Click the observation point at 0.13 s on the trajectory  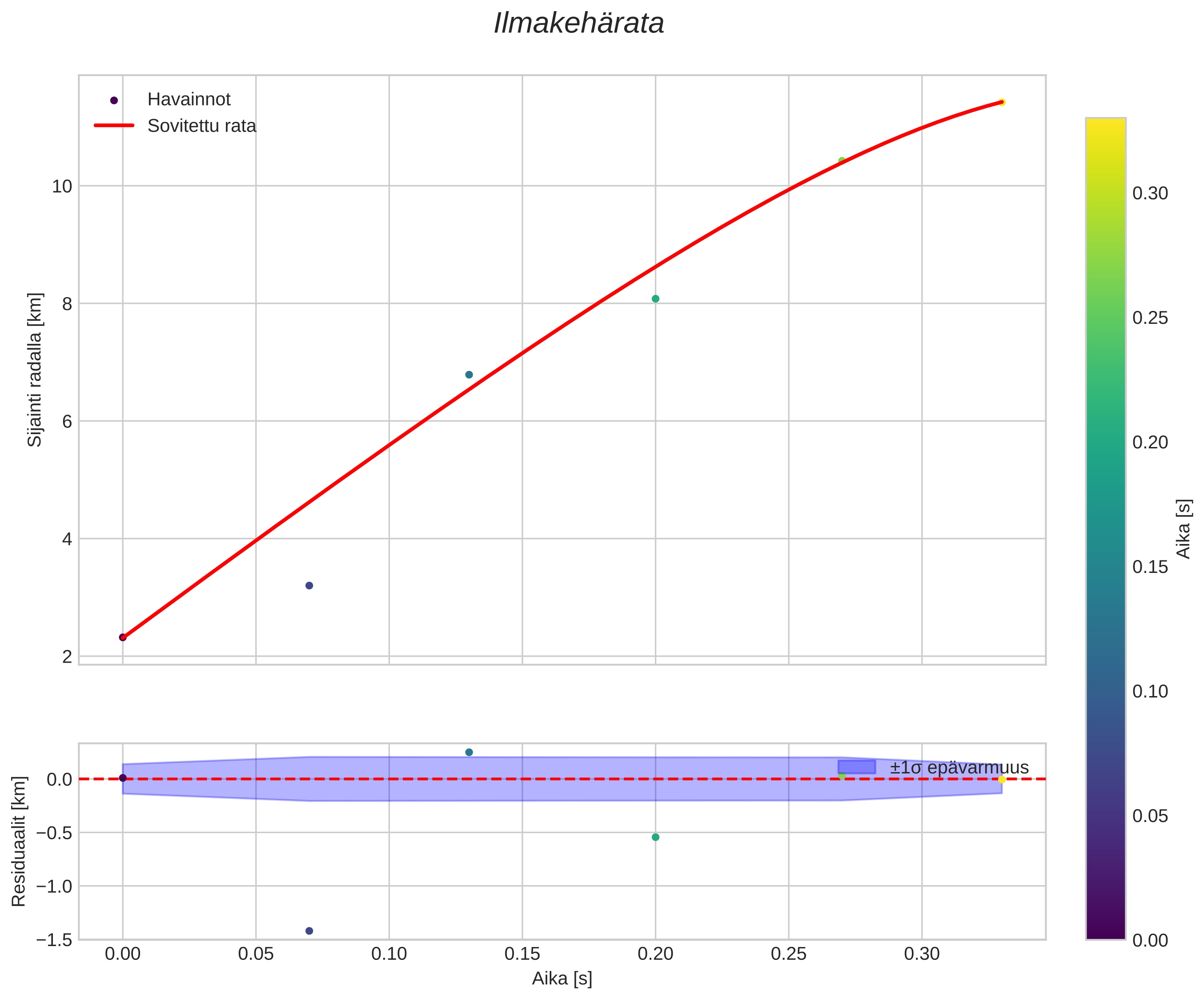pos(469,375)
